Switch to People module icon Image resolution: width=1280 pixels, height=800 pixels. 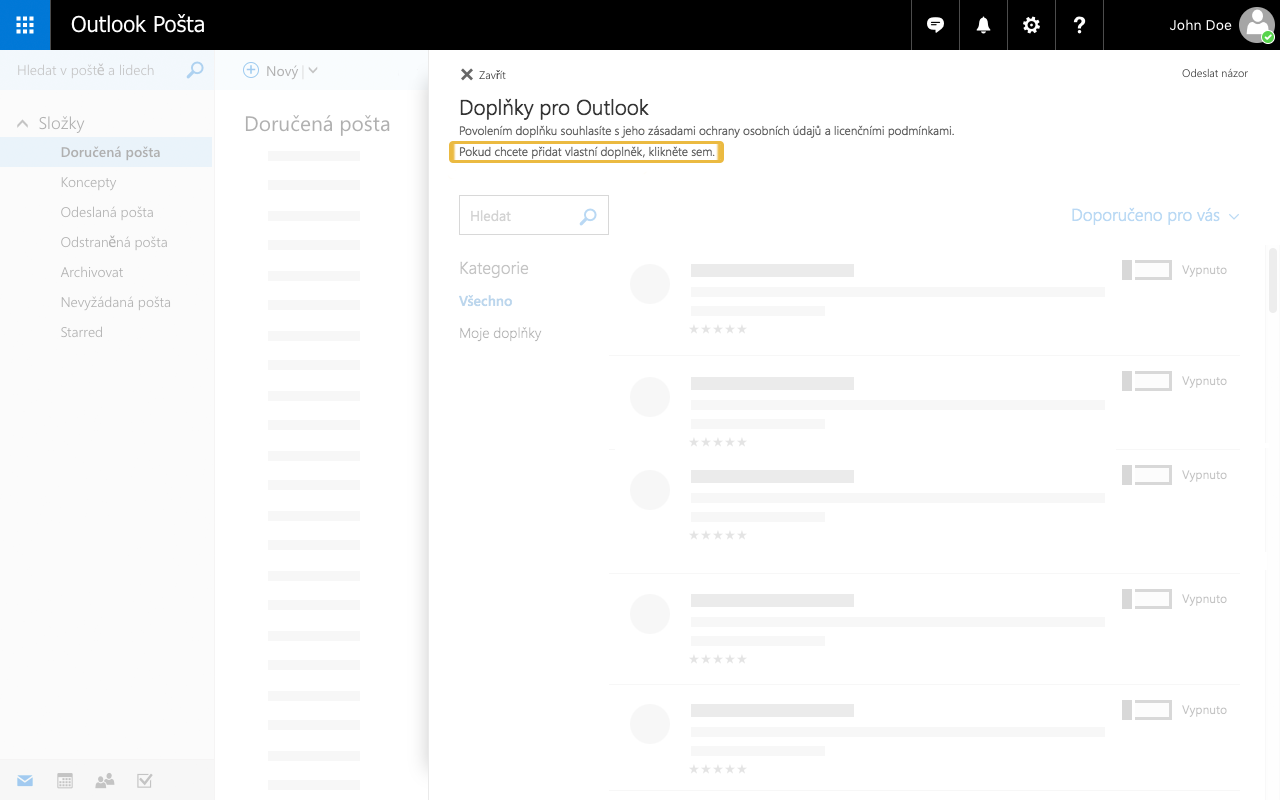pyautogui.click(x=105, y=781)
